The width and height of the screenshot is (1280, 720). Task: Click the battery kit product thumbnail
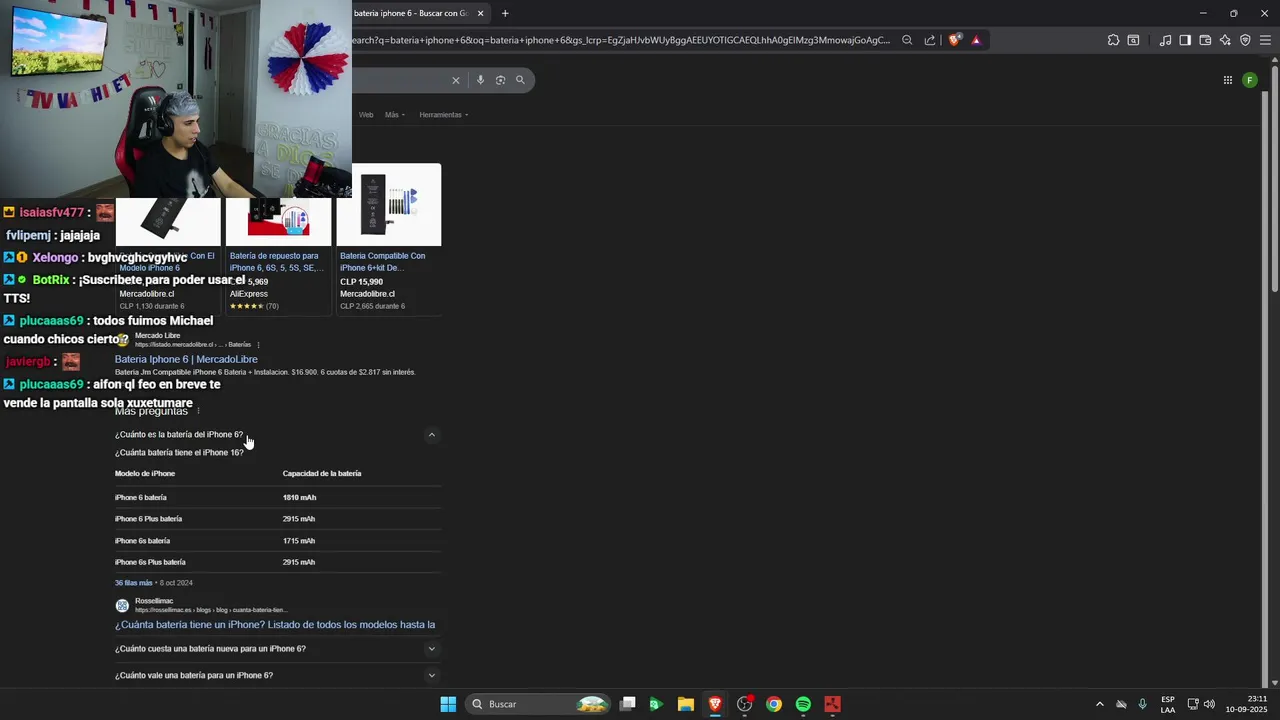tap(389, 204)
